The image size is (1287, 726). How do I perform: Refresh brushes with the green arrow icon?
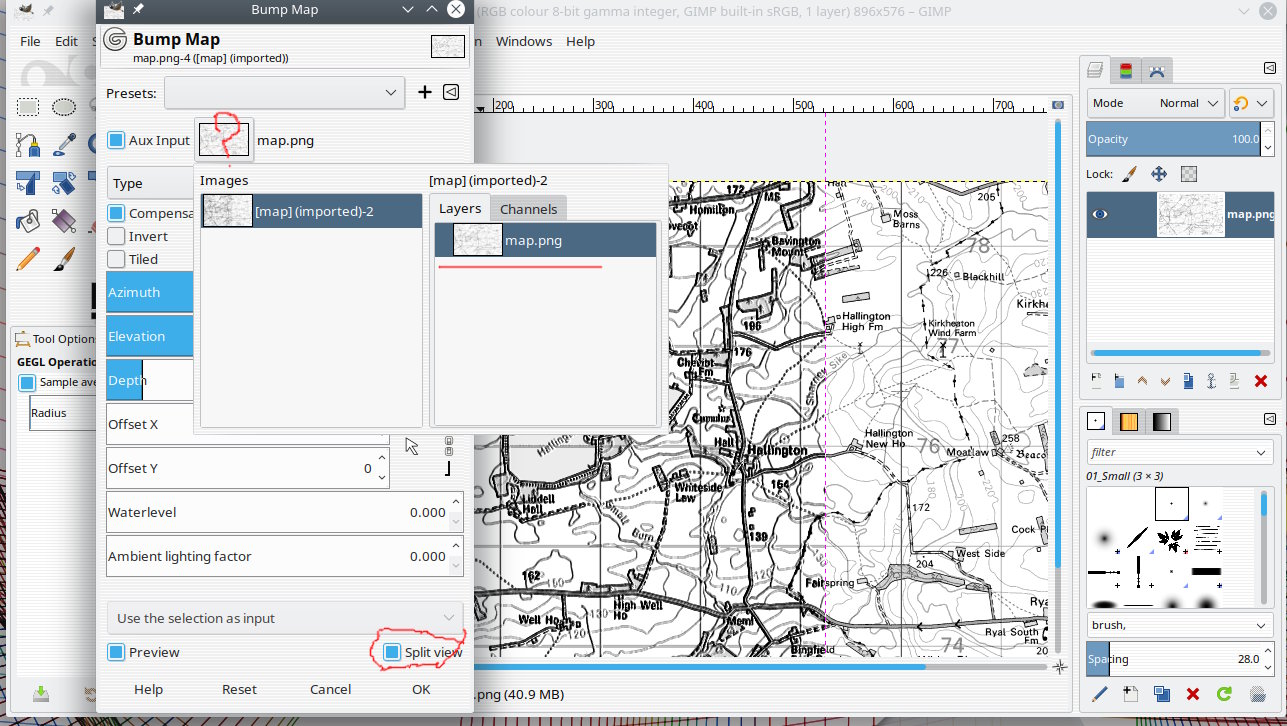1223,693
